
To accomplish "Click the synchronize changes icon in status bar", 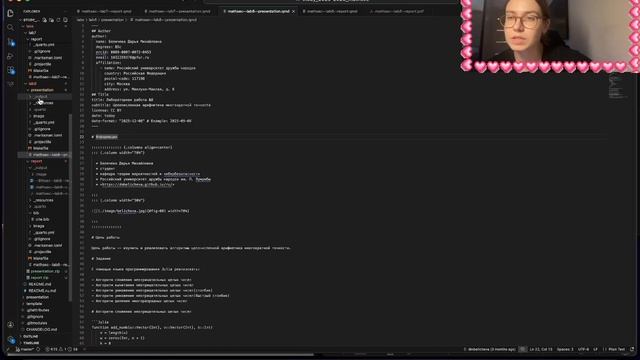I will pos(38,349).
